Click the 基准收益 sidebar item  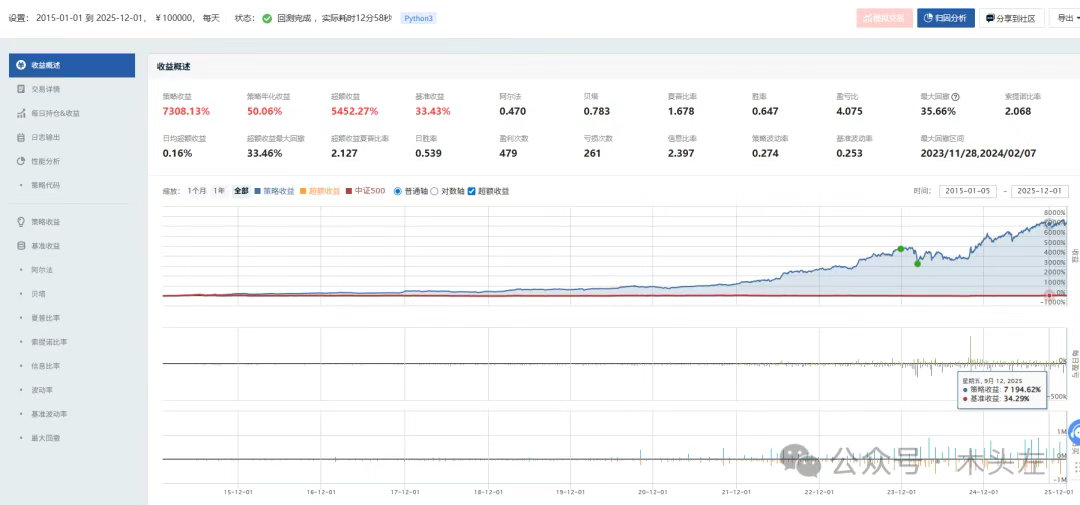coord(46,245)
